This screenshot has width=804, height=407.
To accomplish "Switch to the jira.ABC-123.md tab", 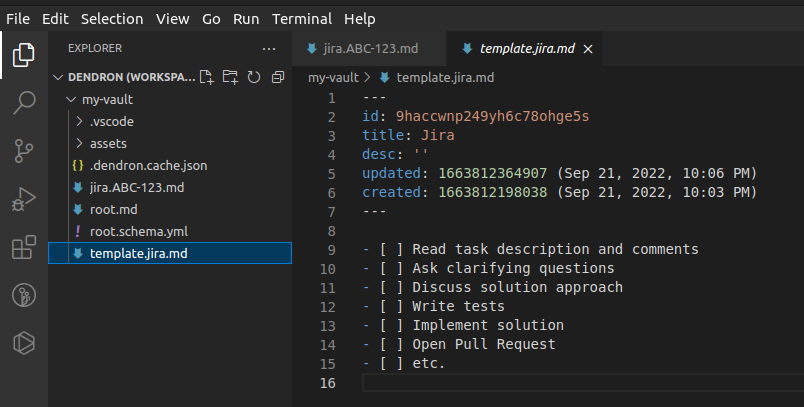I will (x=369, y=49).
